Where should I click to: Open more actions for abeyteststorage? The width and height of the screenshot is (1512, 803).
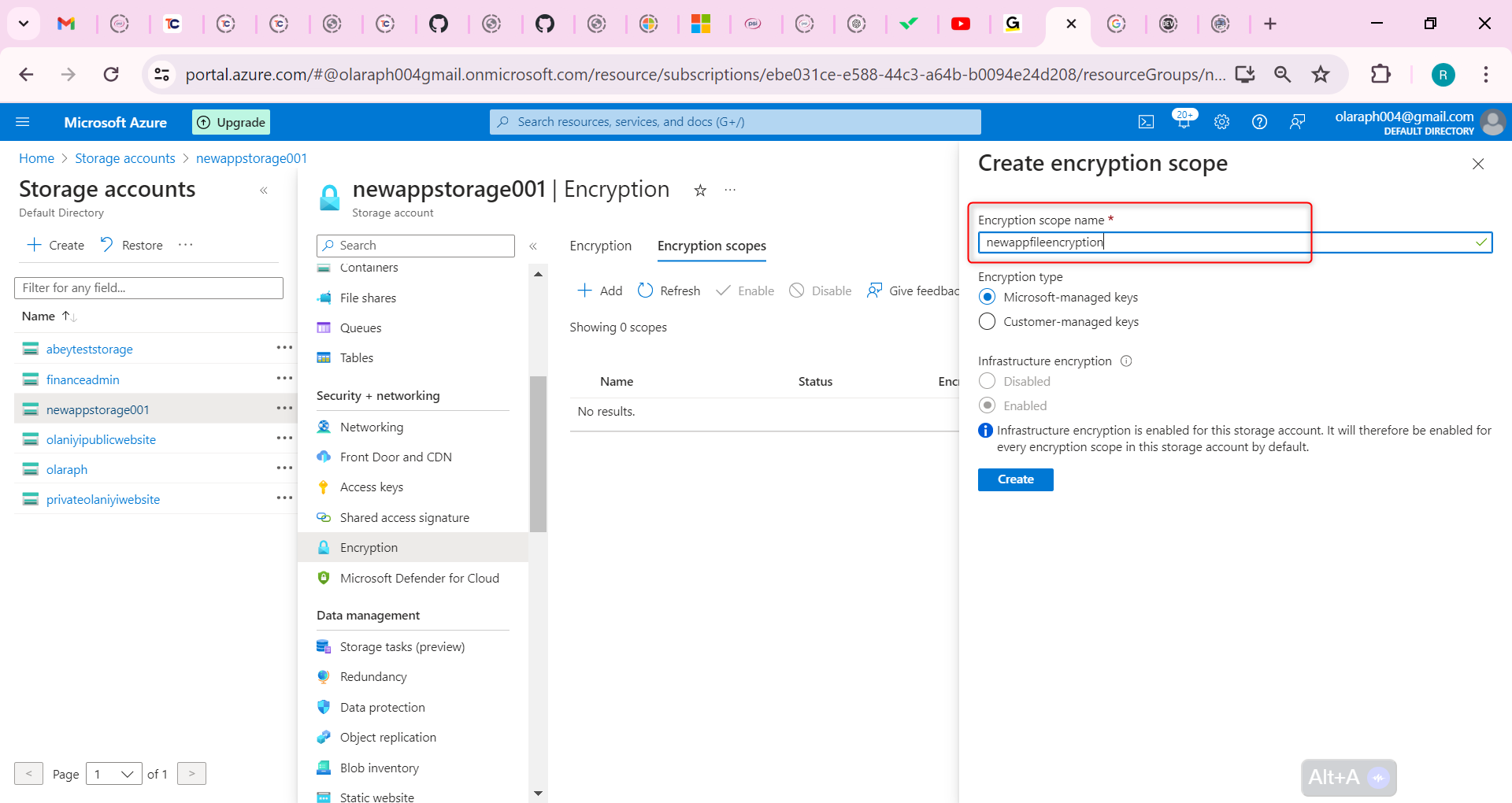284,348
